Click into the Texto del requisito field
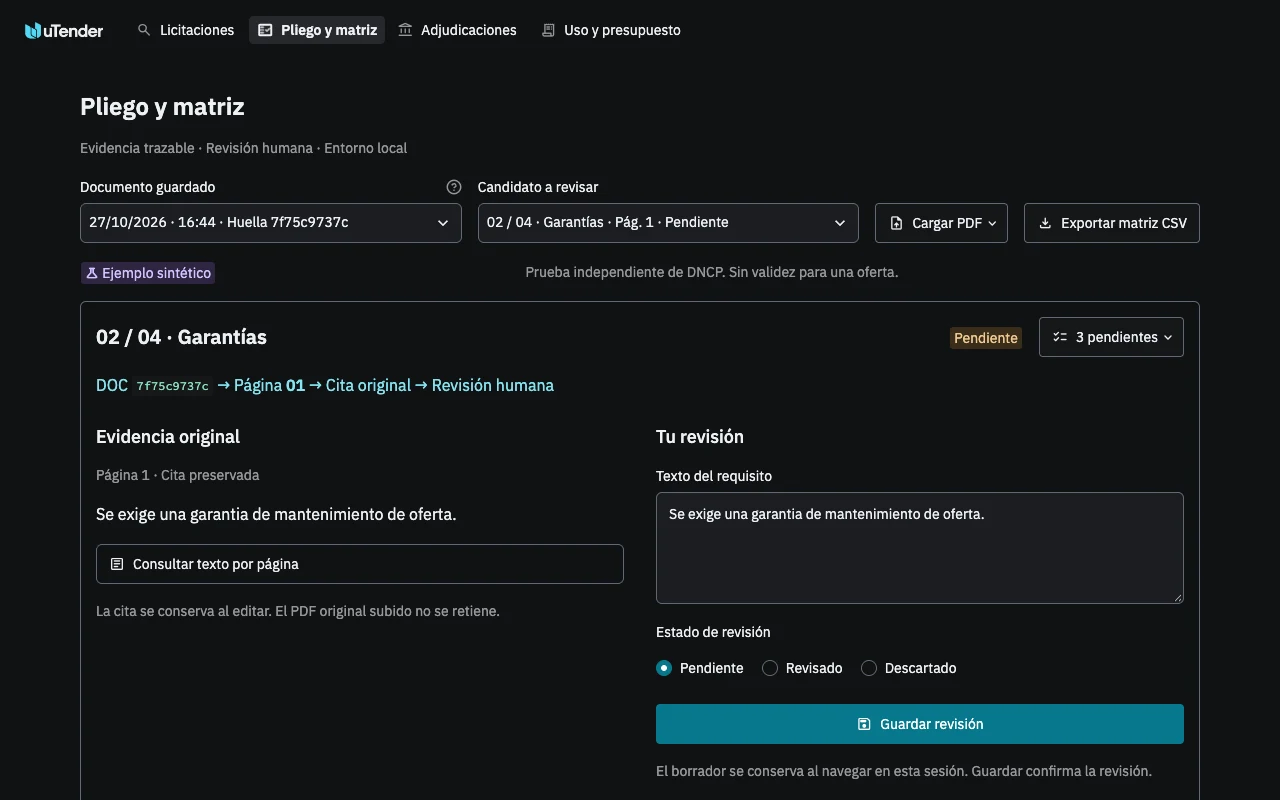The image size is (1280, 800). pos(920,548)
